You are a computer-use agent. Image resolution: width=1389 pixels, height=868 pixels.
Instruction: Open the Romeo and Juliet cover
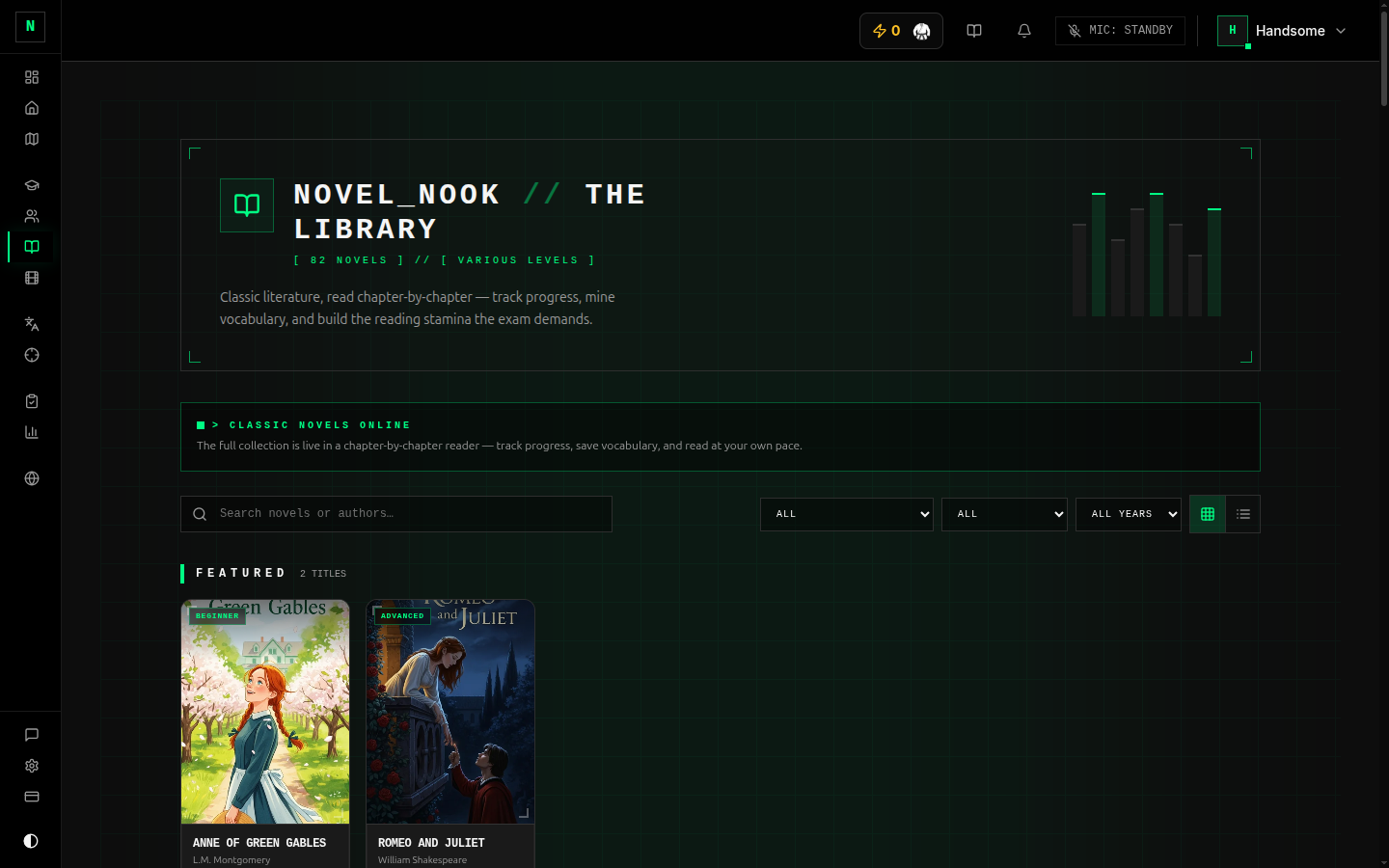[x=450, y=712]
